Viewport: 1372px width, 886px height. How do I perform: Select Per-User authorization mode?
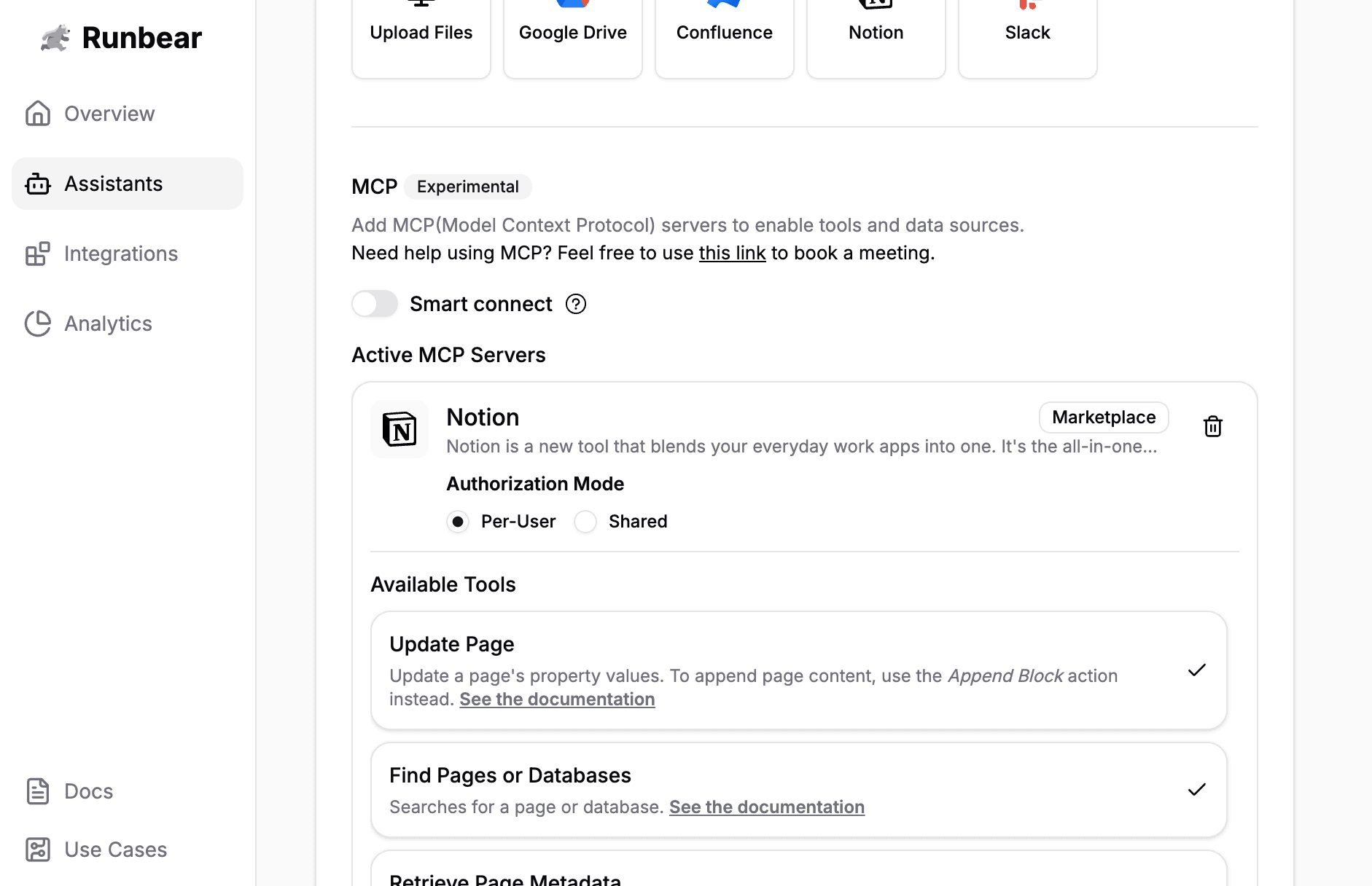458,522
